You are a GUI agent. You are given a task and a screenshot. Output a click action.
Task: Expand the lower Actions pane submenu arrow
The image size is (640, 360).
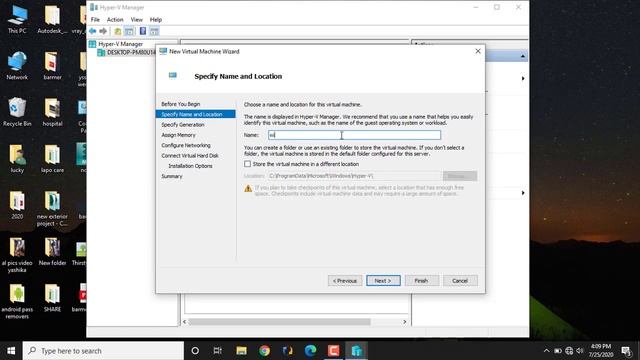click(523, 193)
